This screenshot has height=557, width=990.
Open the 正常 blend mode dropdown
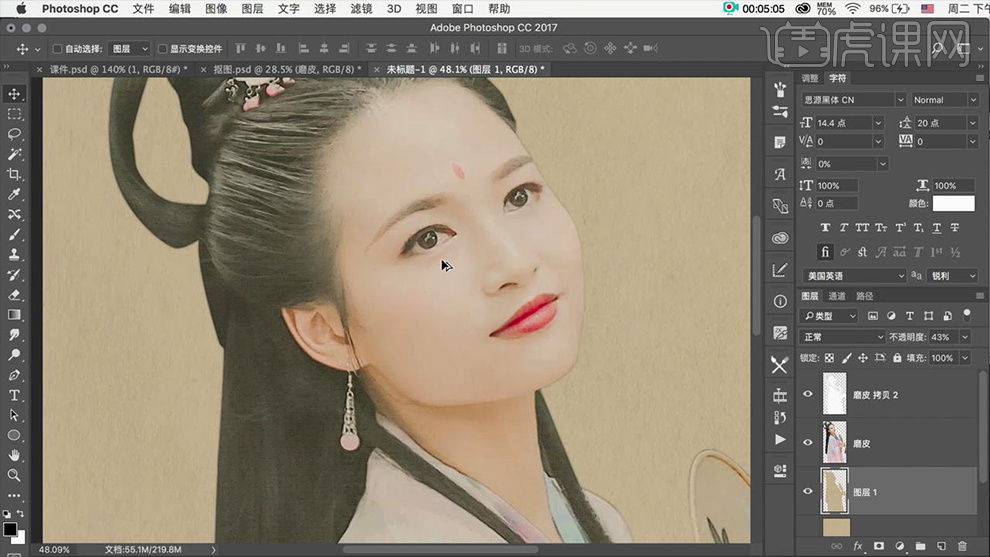coord(842,337)
